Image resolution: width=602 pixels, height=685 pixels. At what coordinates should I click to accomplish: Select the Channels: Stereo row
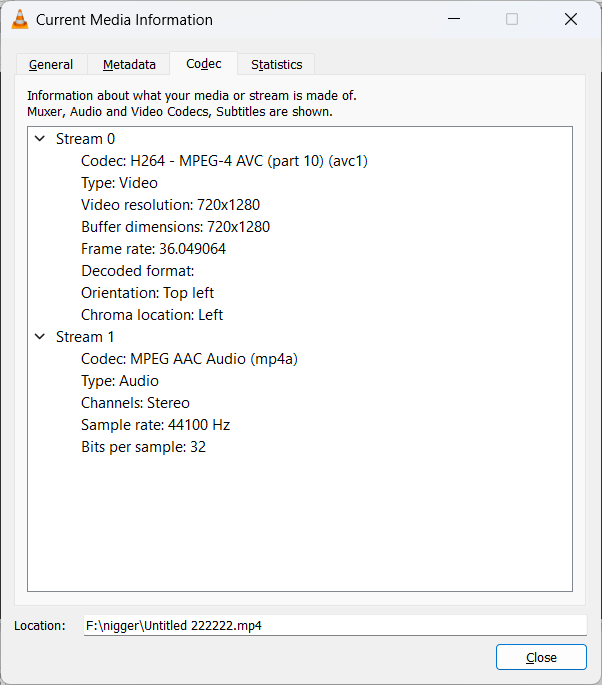[x=135, y=403]
